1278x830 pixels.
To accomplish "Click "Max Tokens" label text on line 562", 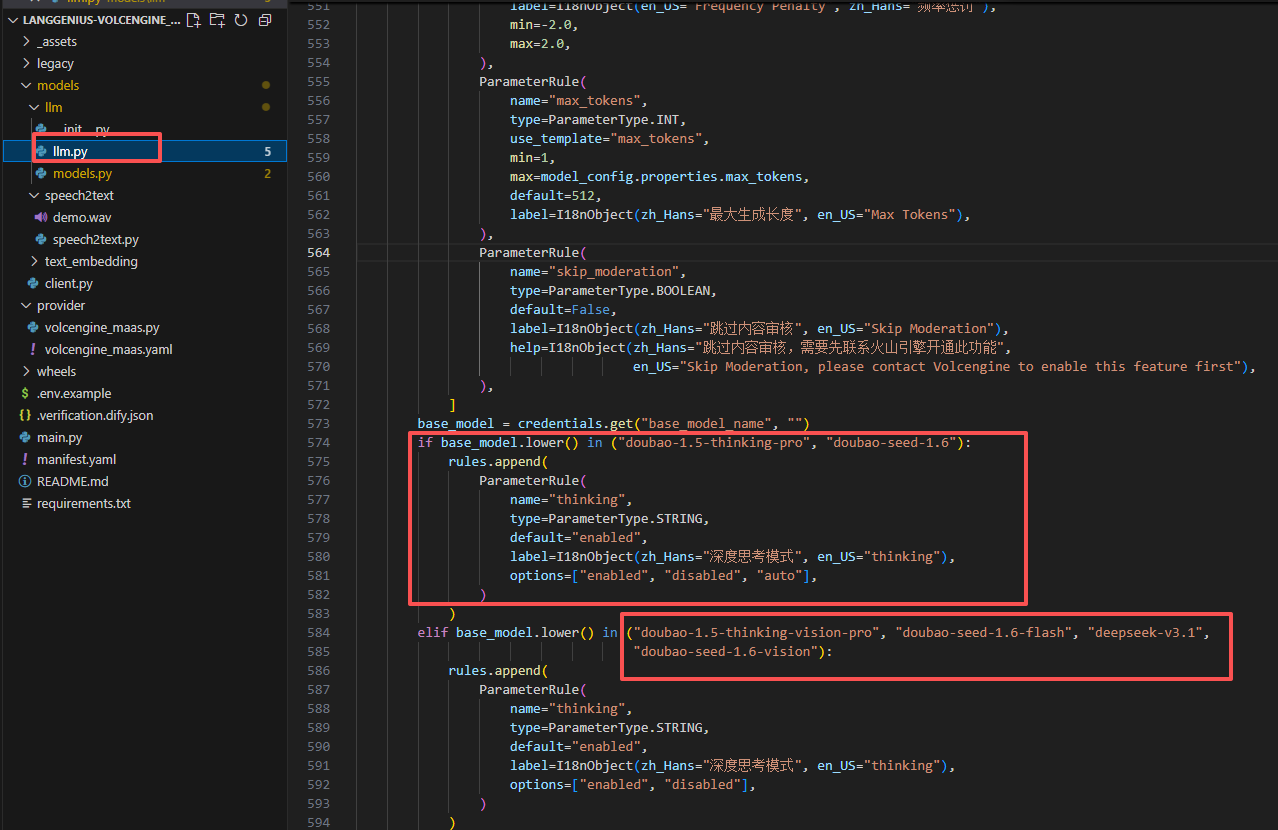I will [909, 214].
